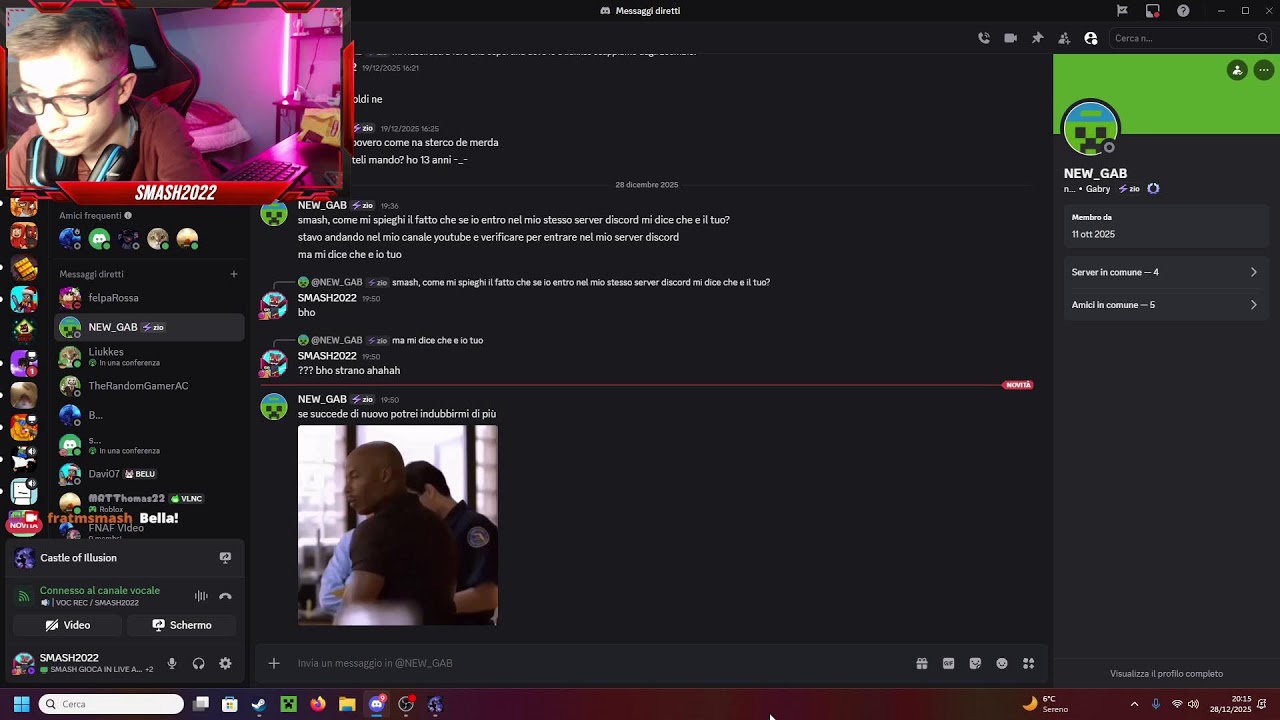Click the plus attach button in message bar

[x=274, y=663]
